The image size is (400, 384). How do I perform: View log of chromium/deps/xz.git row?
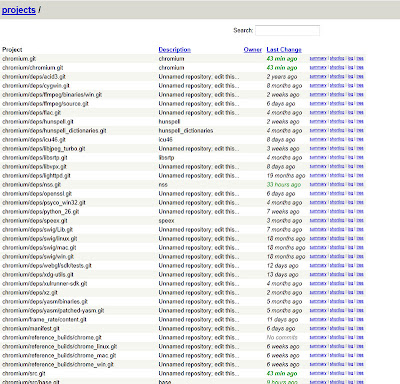[351, 293]
